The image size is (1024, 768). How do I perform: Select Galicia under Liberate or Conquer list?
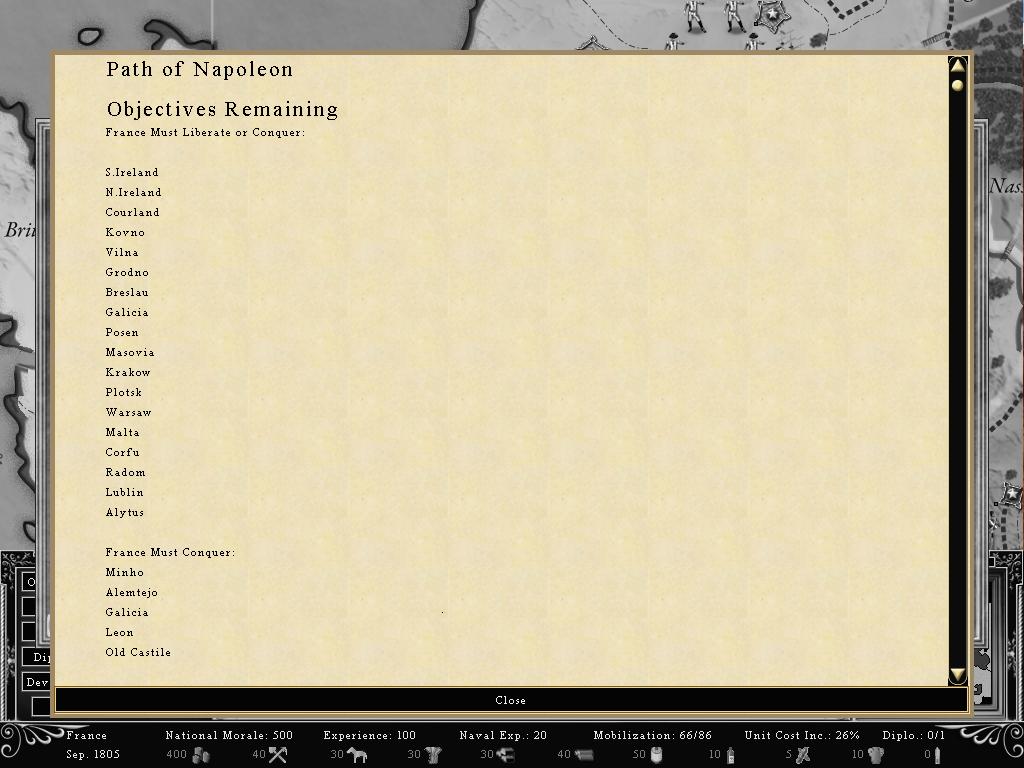127,312
